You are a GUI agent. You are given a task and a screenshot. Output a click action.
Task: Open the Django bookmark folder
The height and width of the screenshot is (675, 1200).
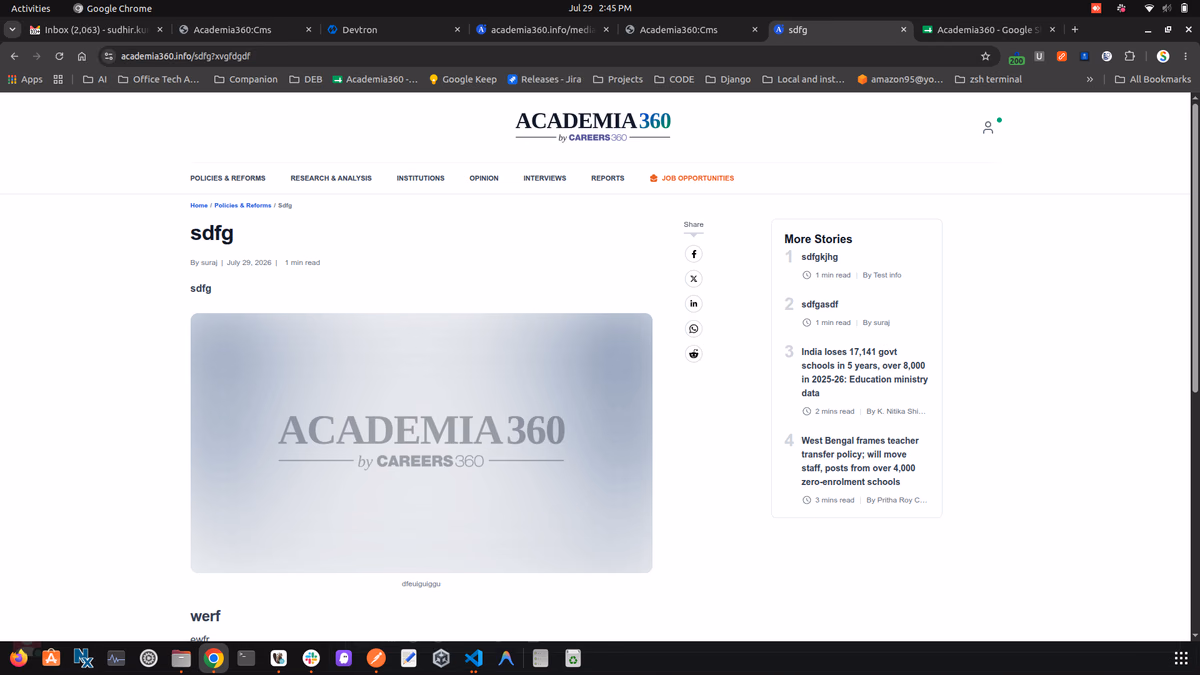728,79
